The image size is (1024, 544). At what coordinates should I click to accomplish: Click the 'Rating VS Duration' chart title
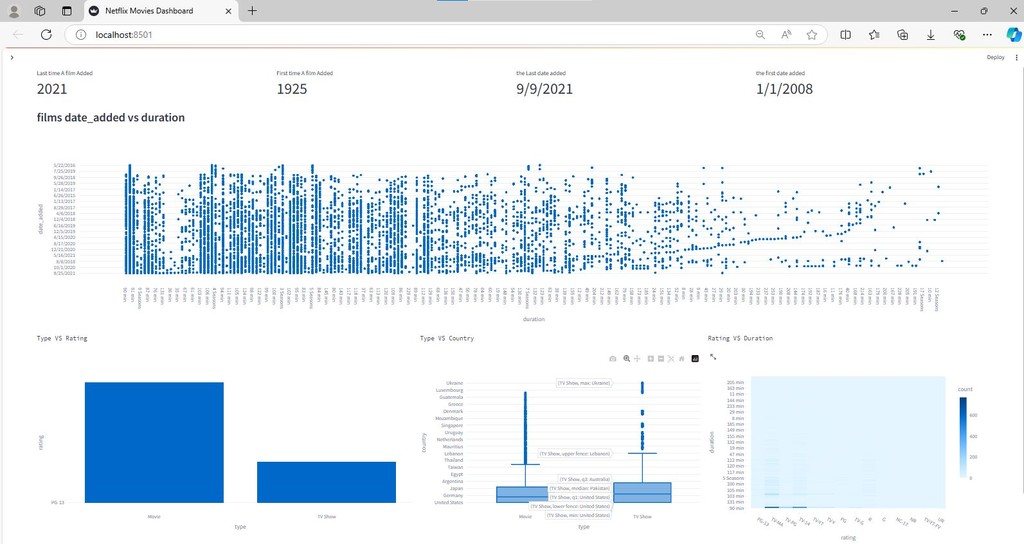740,338
